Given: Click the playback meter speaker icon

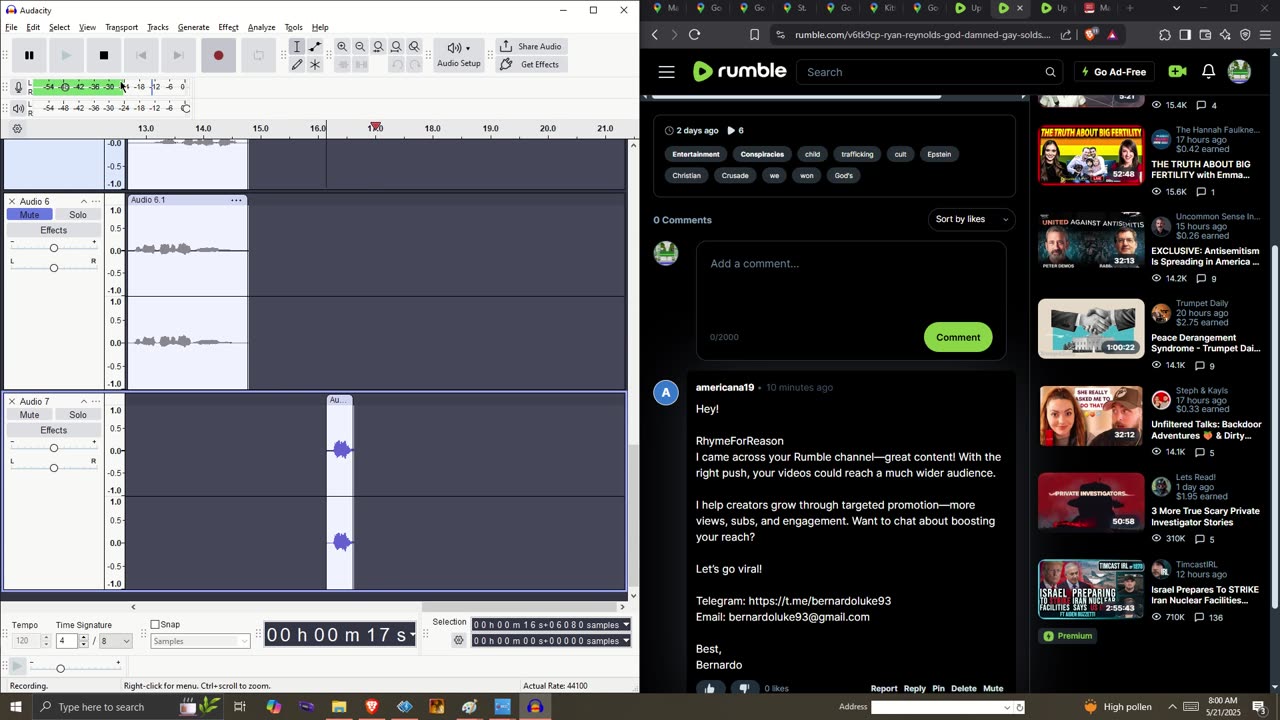Looking at the screenshot, I should 18,108.
